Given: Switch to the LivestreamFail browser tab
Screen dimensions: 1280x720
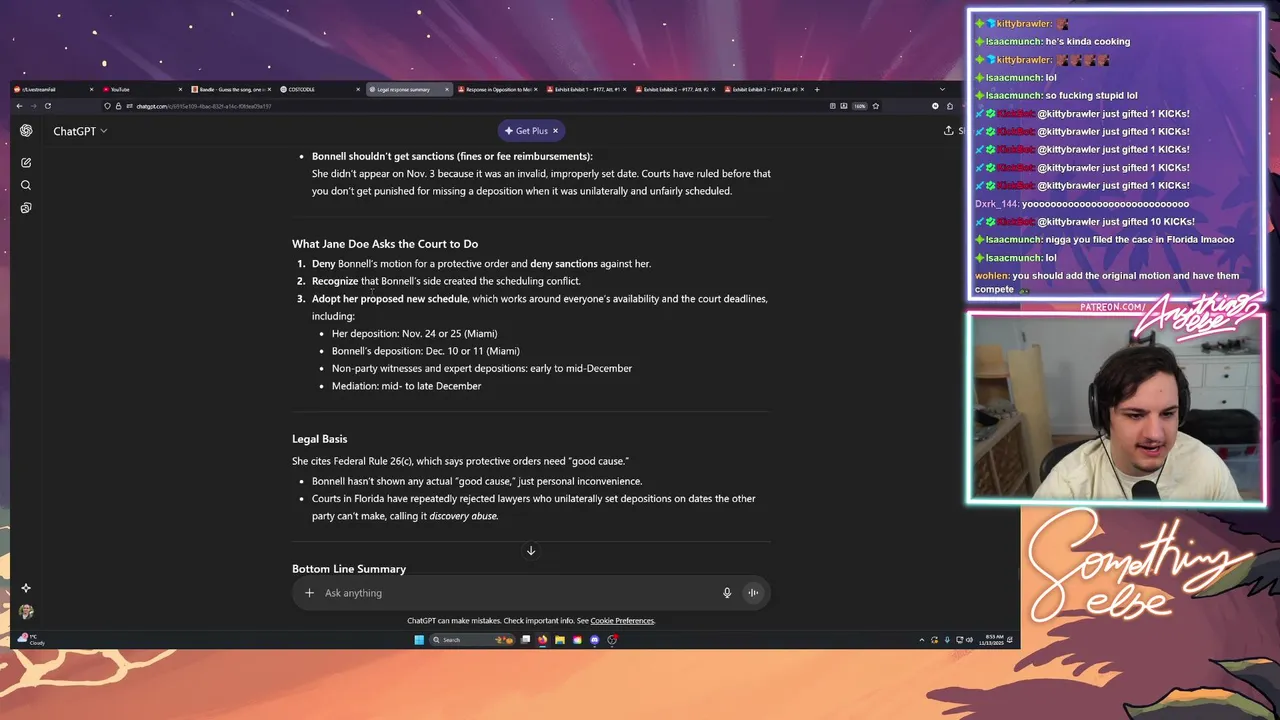Looking at the screenshot, I should pos(50,89).
